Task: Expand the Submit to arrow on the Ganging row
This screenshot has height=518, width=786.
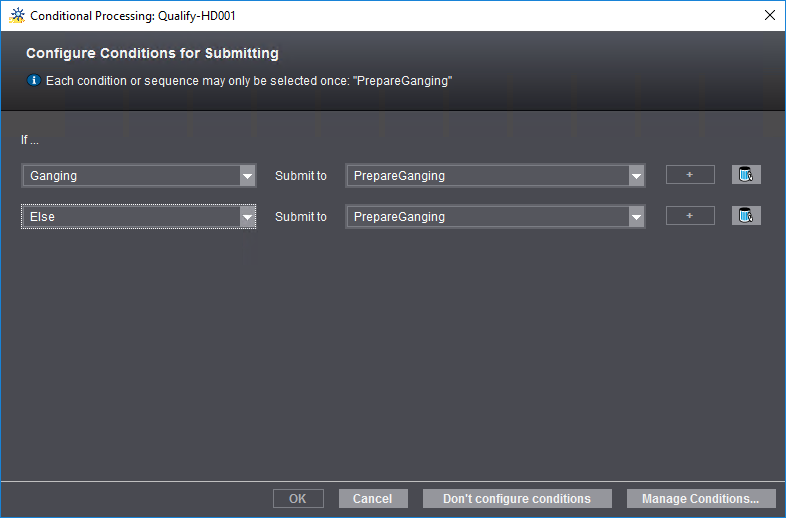Action: click(x=636, y=176)
